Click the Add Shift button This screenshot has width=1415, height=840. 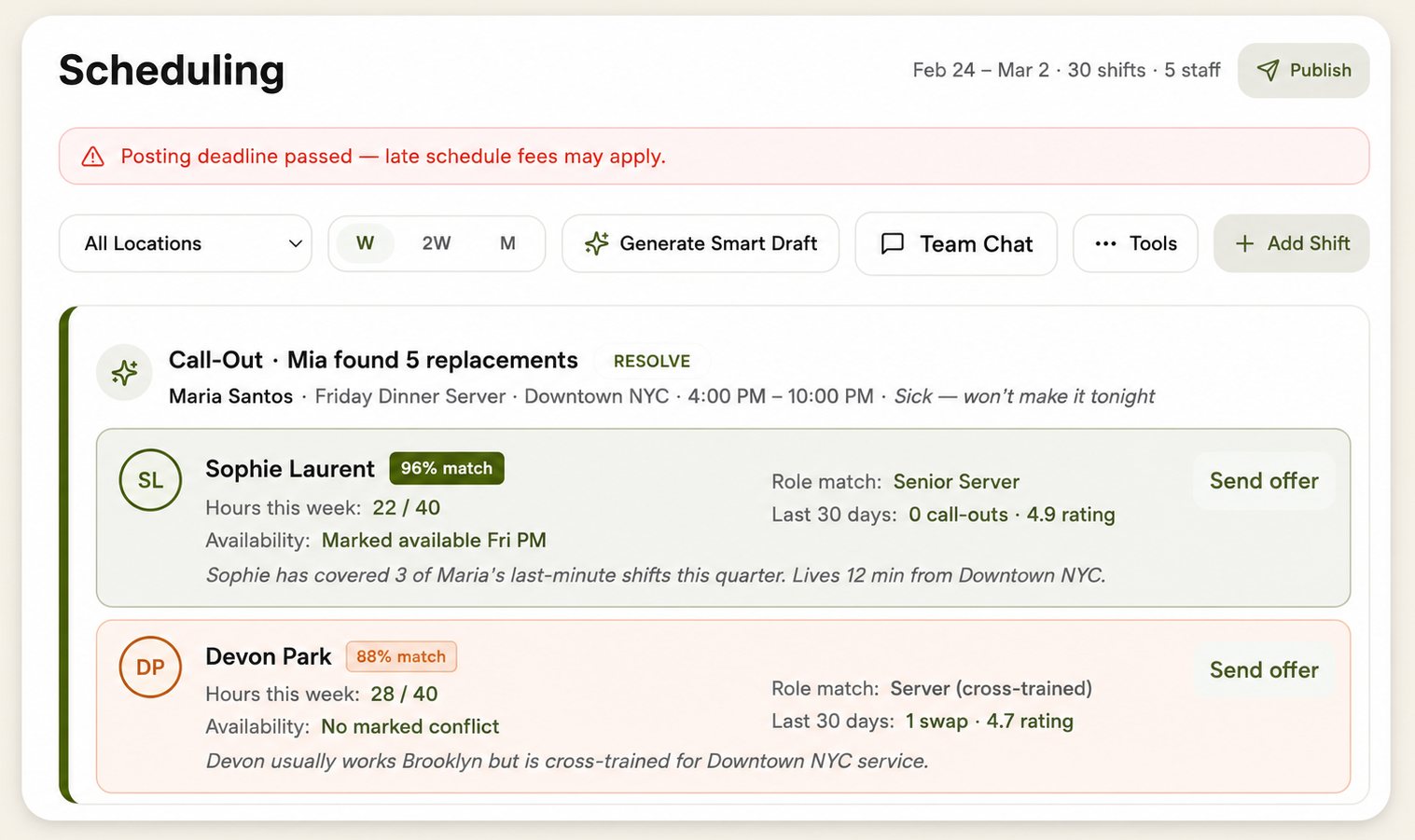coord(1291,243)
